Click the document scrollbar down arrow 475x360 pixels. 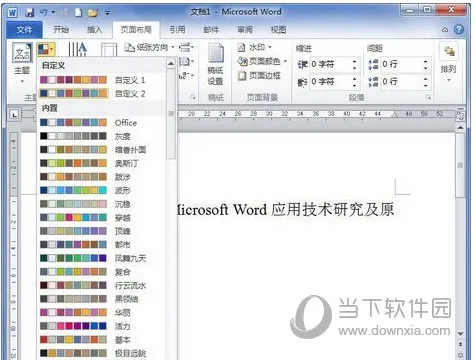(460, 334)
